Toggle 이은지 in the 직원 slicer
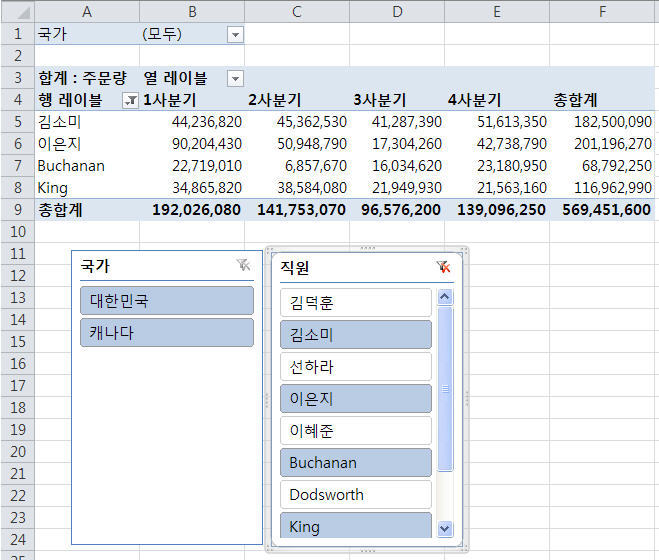This screenshot has width=659, height=560. point(356,399)
